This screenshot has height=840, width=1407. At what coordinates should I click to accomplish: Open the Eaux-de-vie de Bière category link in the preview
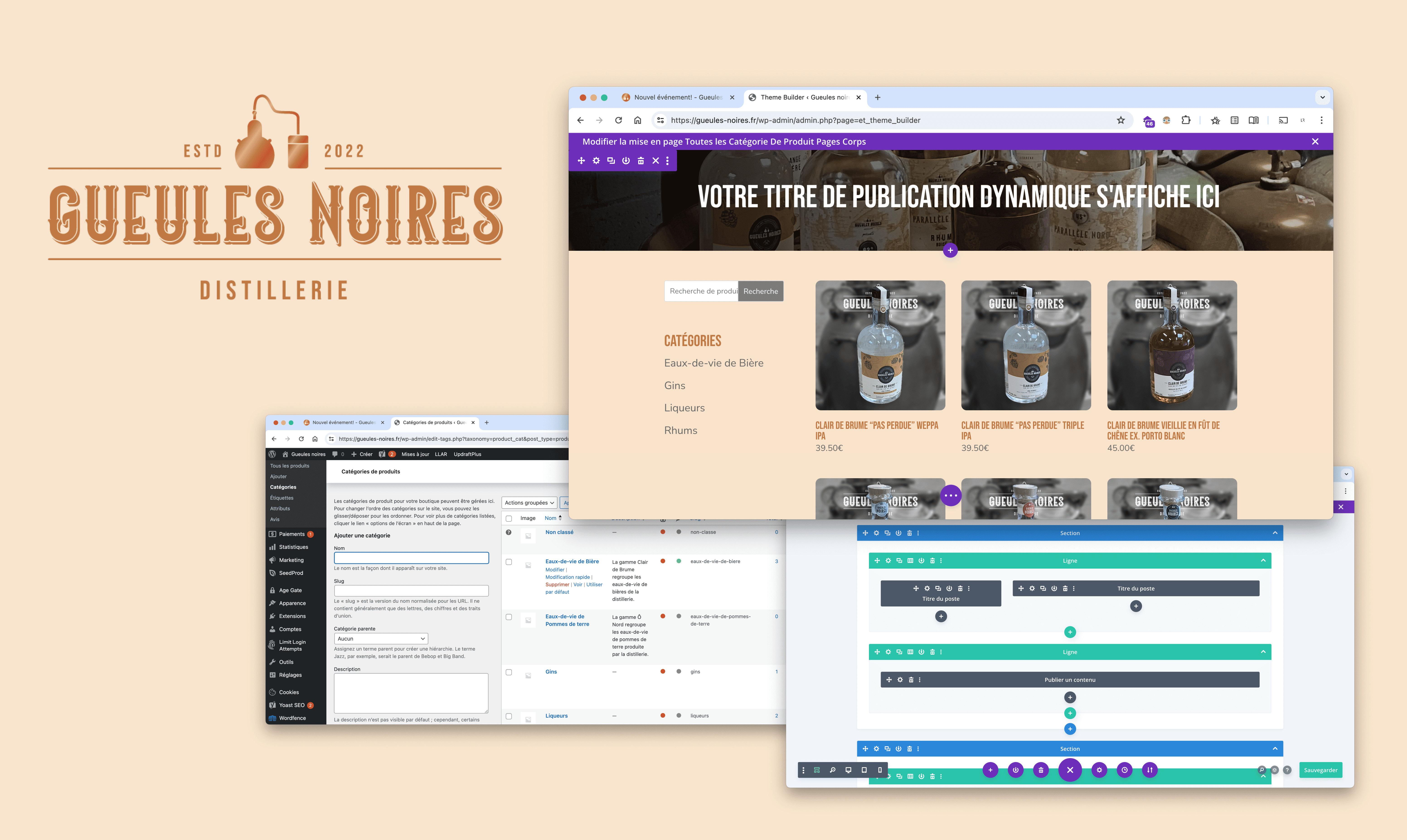click(713, 363)
